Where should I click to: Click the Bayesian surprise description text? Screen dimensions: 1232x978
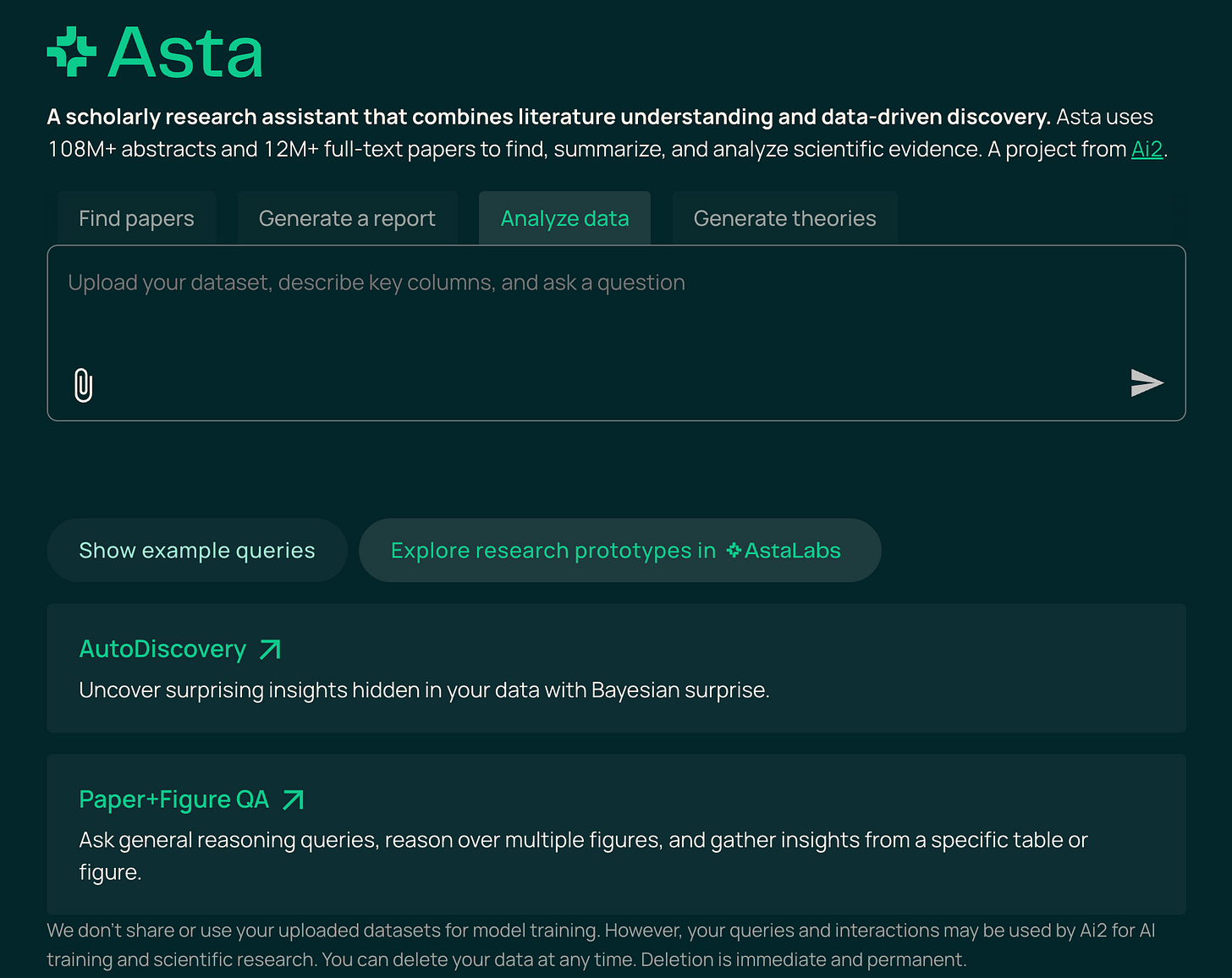coord(424,690)
